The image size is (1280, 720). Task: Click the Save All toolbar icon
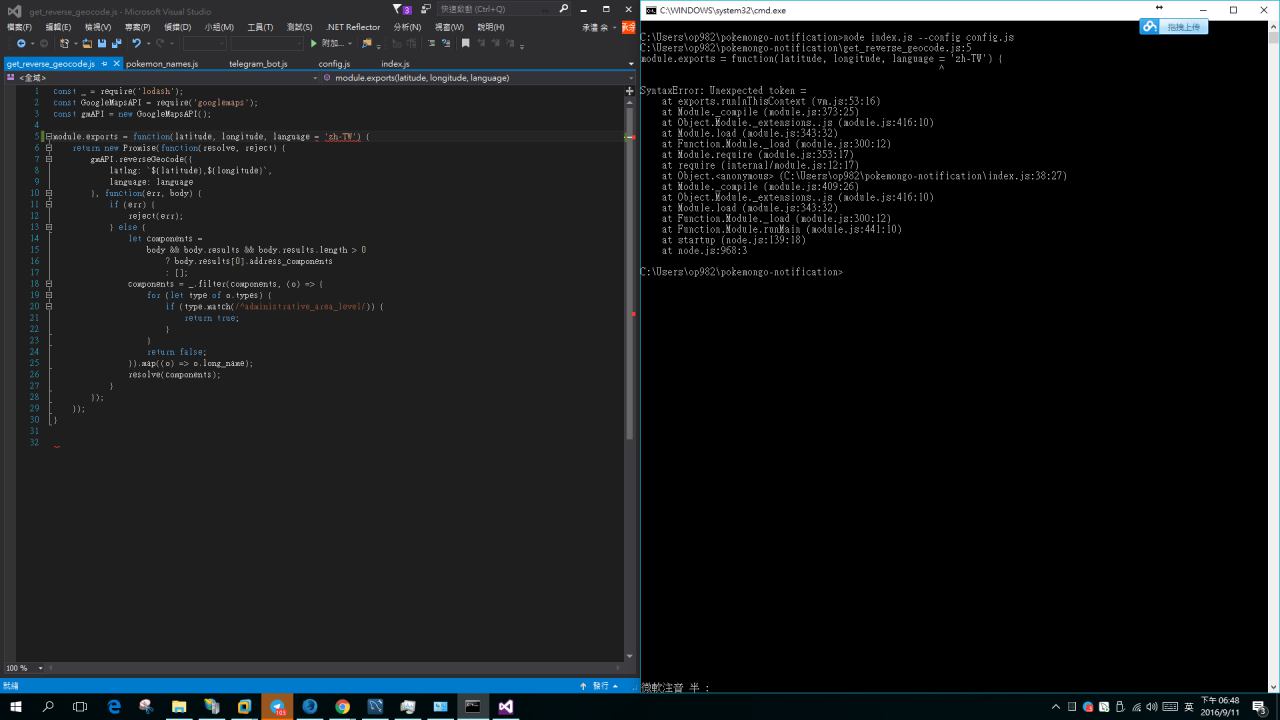point(117,44)
